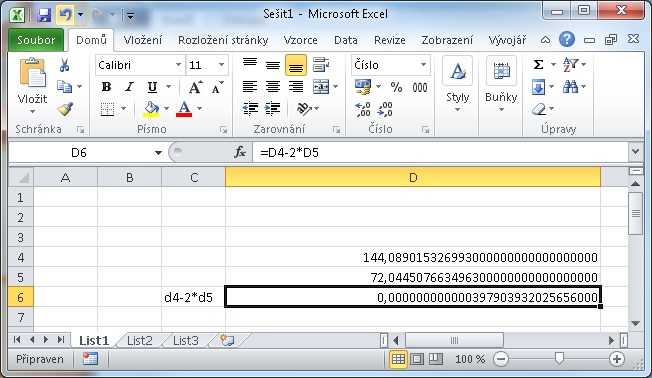Align cell text right
Image resolution: width=652 pixels, height=378 pixels.
[x=296, y=87]
